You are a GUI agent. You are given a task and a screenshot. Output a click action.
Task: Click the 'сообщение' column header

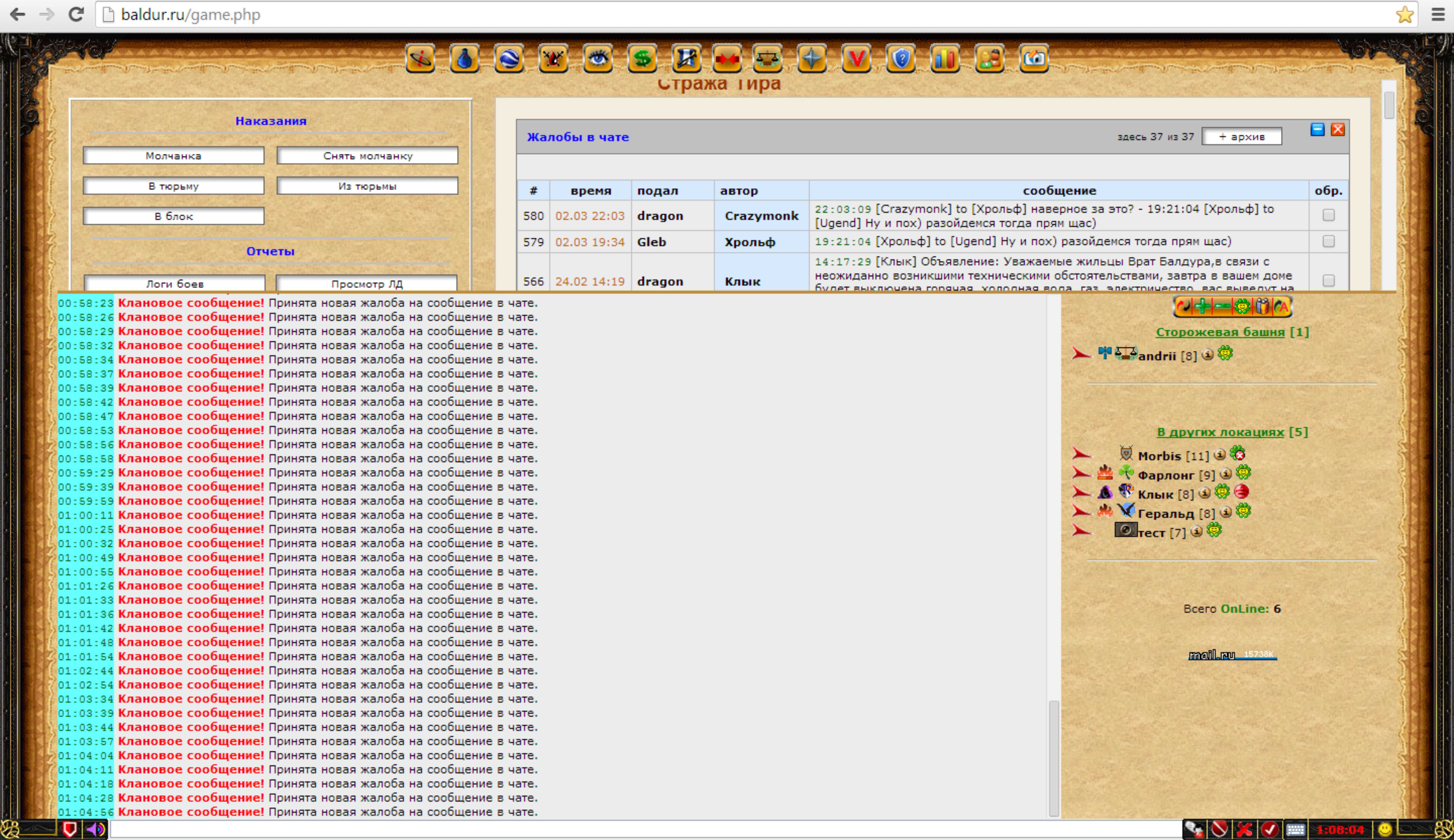coord(1059,190)
